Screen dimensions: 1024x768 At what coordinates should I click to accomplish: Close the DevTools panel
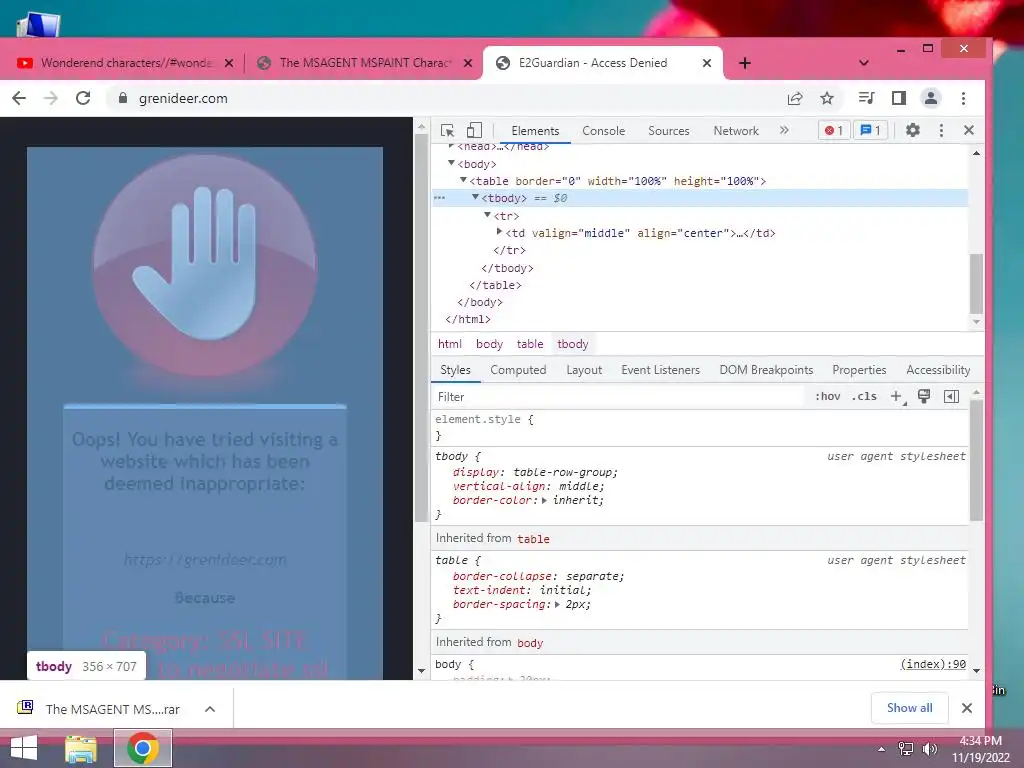[969, 131]
